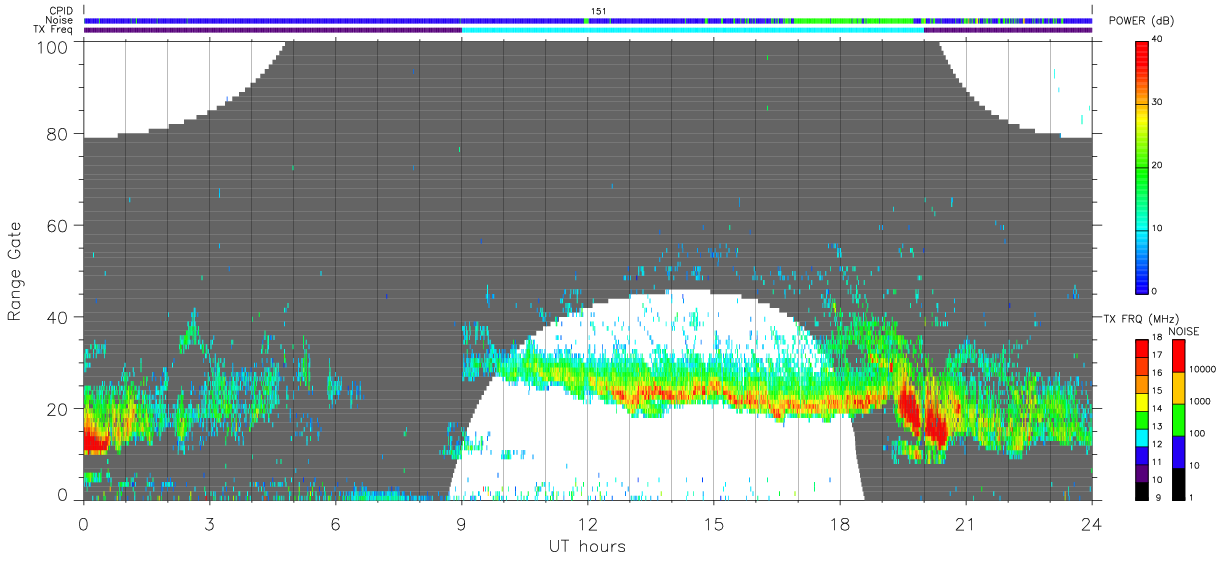Click the 10000 label on NOISE legend
Image resolution: width=1228 pixels, height=567 pixels.
click(1204, 370)
